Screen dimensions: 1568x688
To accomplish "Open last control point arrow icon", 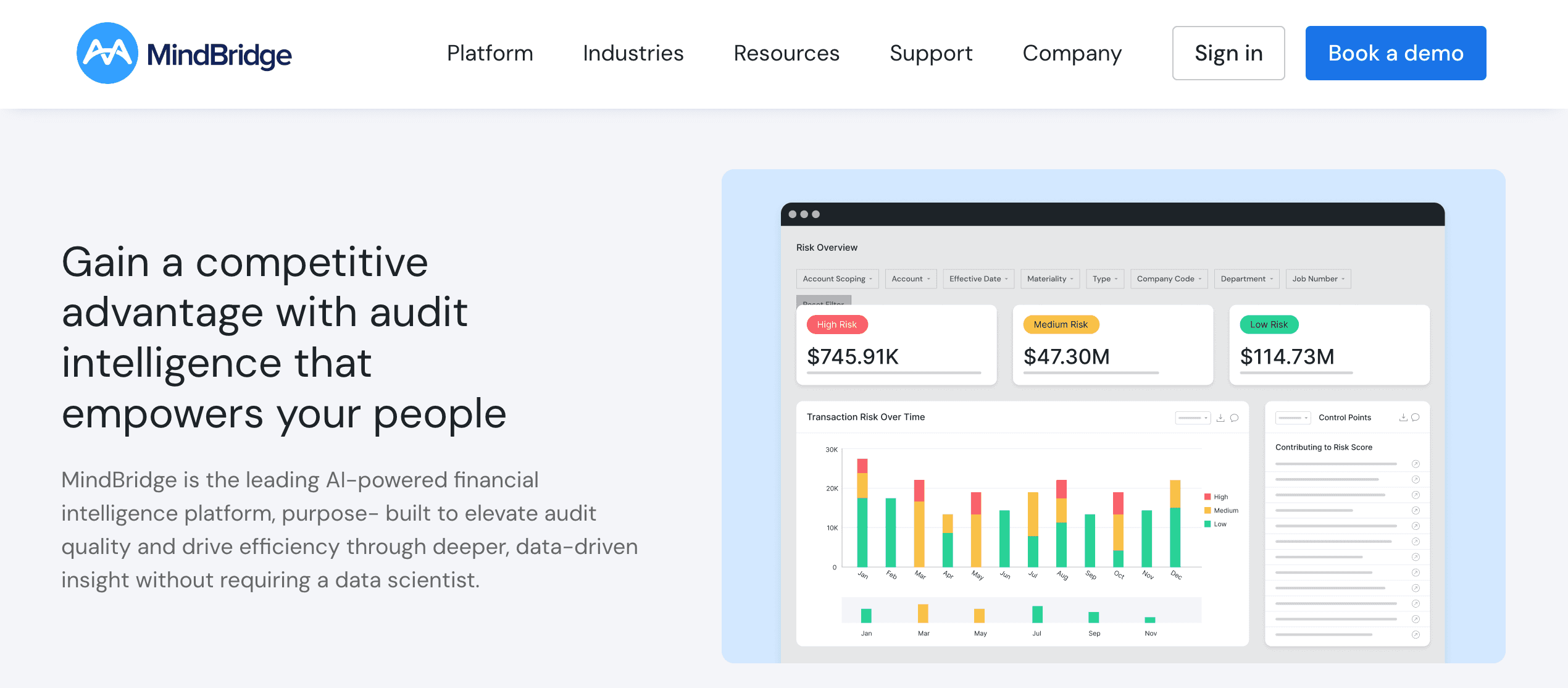I will pos(1416,634).
